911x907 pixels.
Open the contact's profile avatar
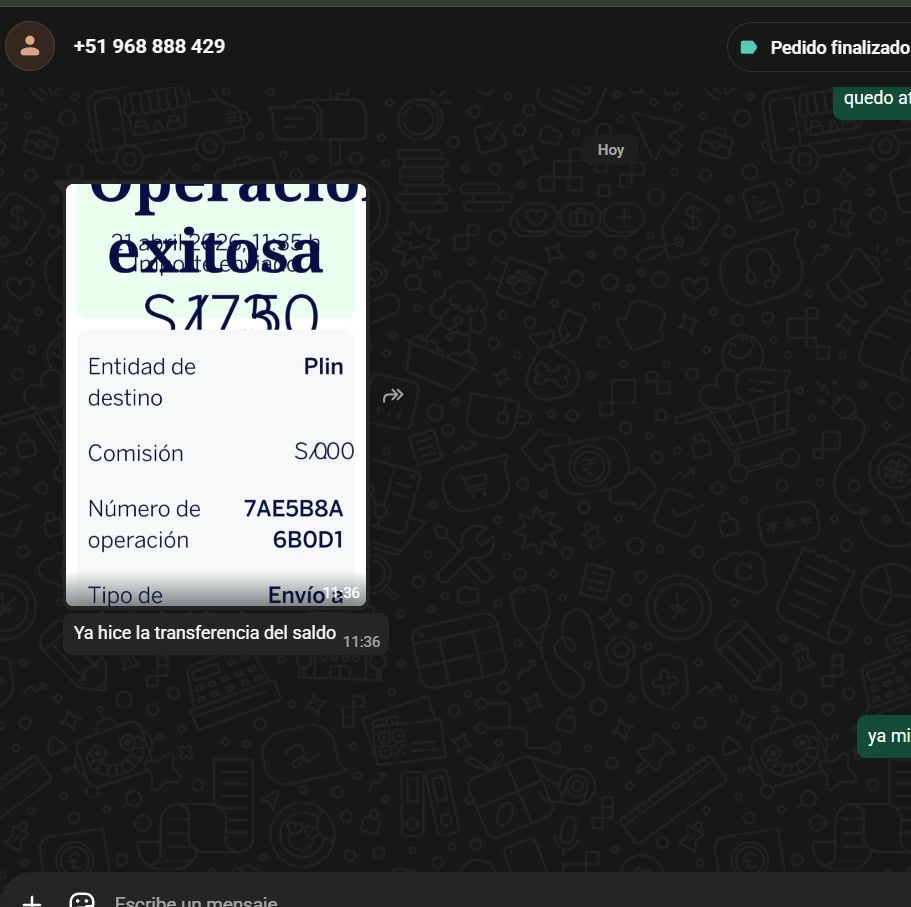point(30,46)
